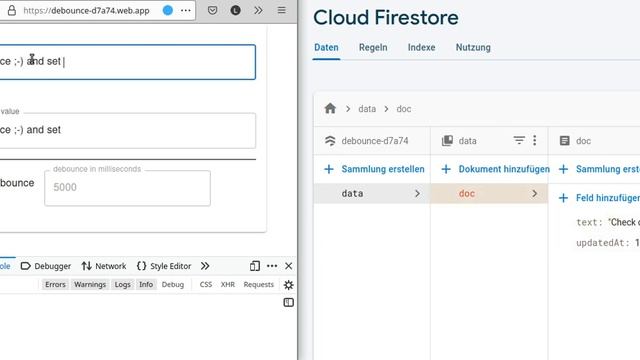Select the 'data' collection row
This screenshot has height=360, width=640.
(372, 193)
